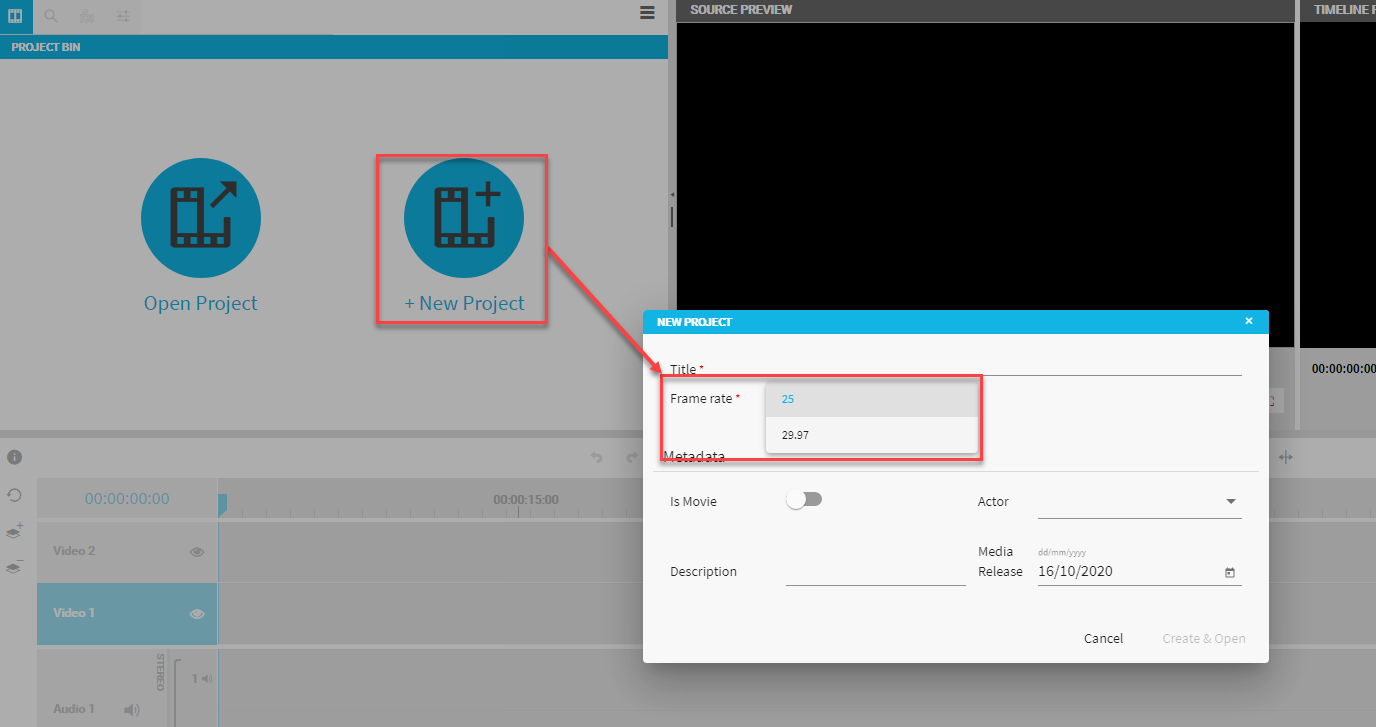Open the Media Release date picker
Screen dimensions: 1376x727
pyautogui.click(x=1229, y=572)
